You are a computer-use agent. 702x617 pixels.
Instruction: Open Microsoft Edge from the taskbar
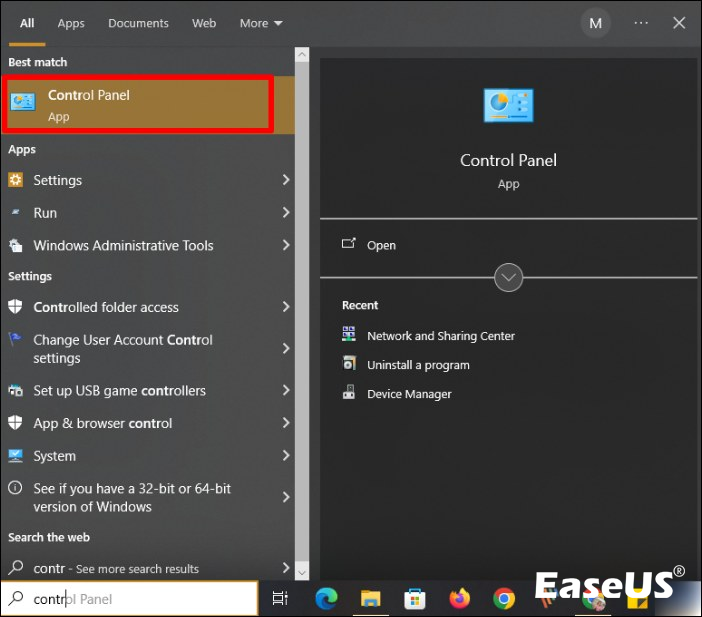point(326,598)
